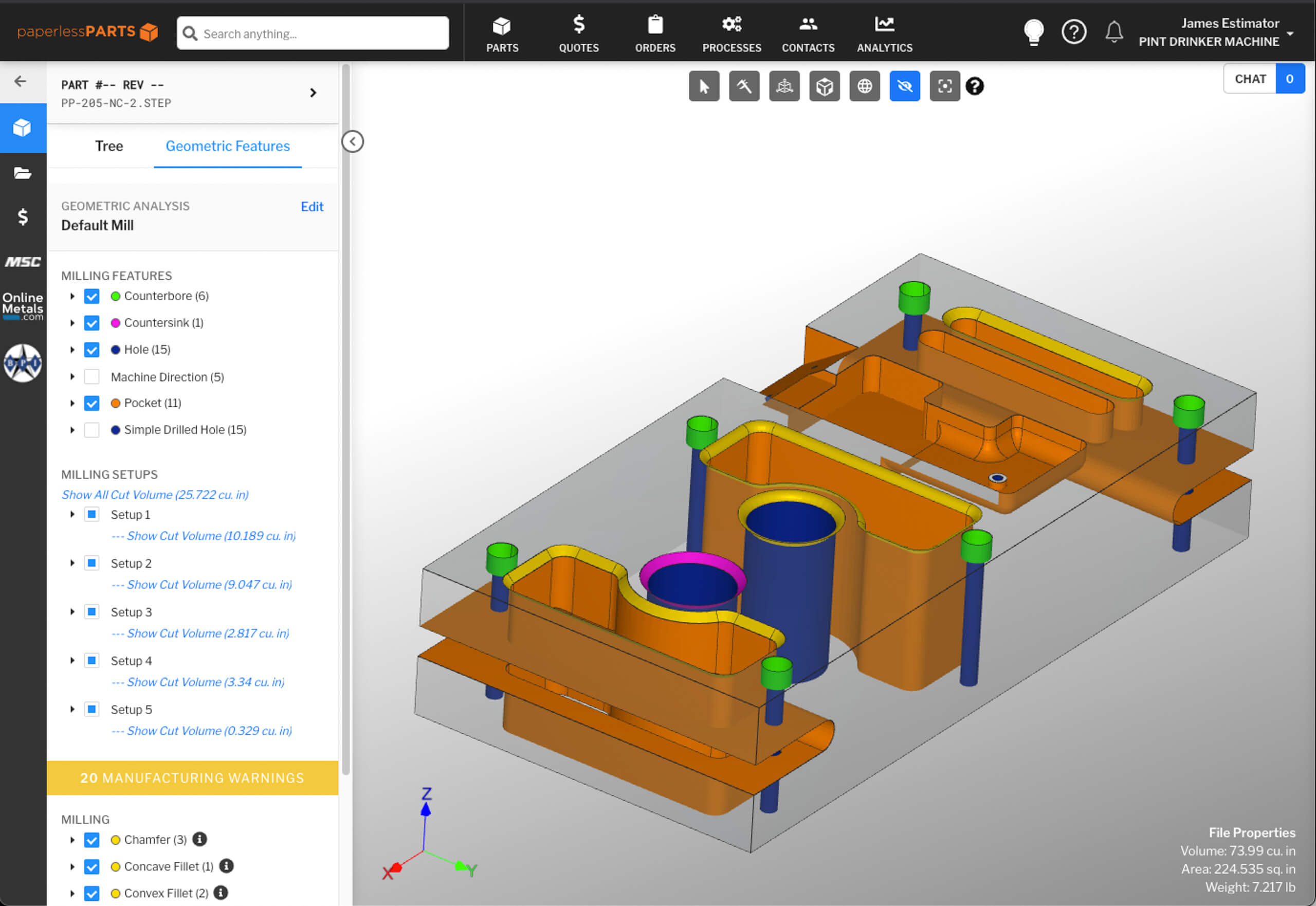Switch to the Tree tab
The image size is (1316, 906).
tap(108, 146)
